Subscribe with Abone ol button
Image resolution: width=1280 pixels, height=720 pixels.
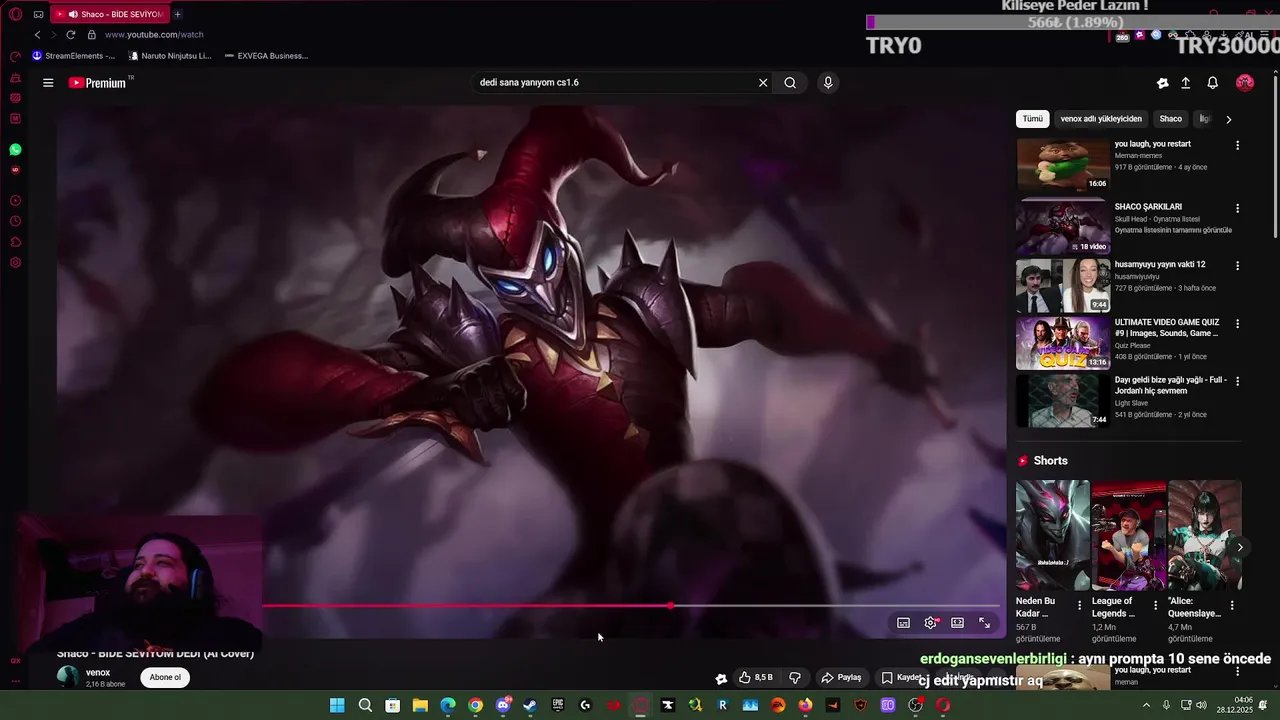point(165,677)
